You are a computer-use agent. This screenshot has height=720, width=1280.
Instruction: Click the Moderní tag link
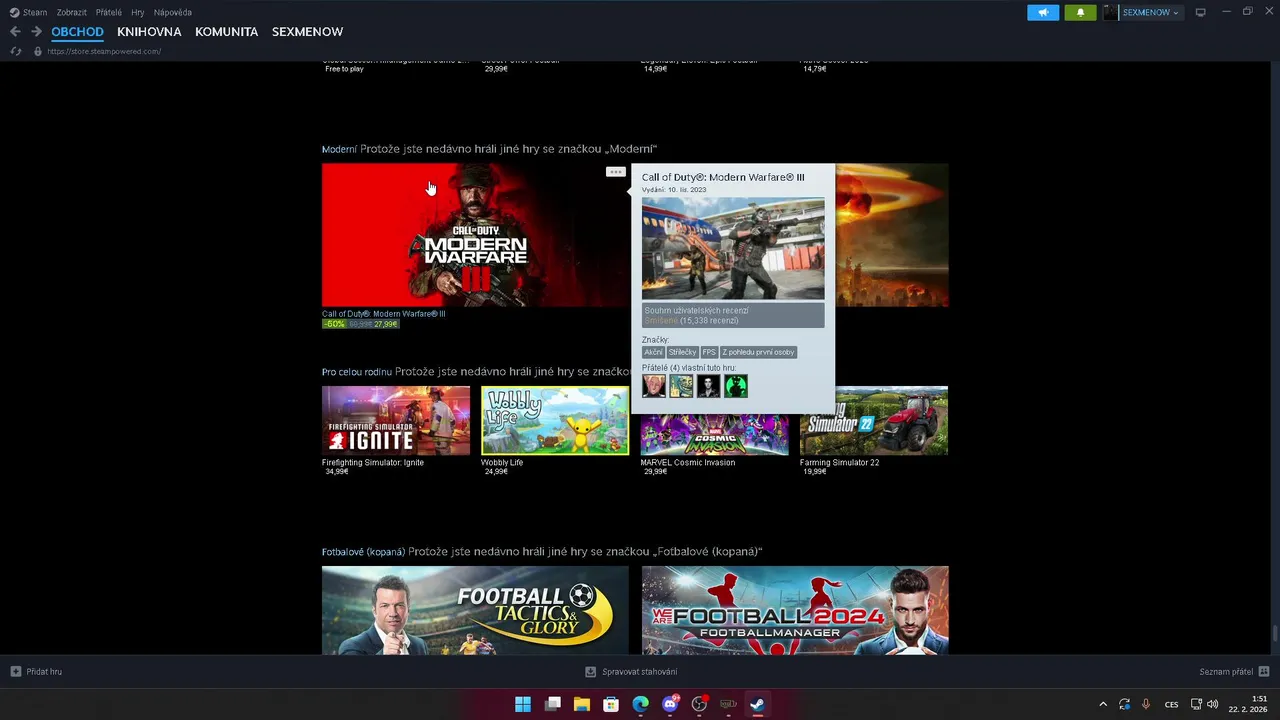(x=339, y=149)
